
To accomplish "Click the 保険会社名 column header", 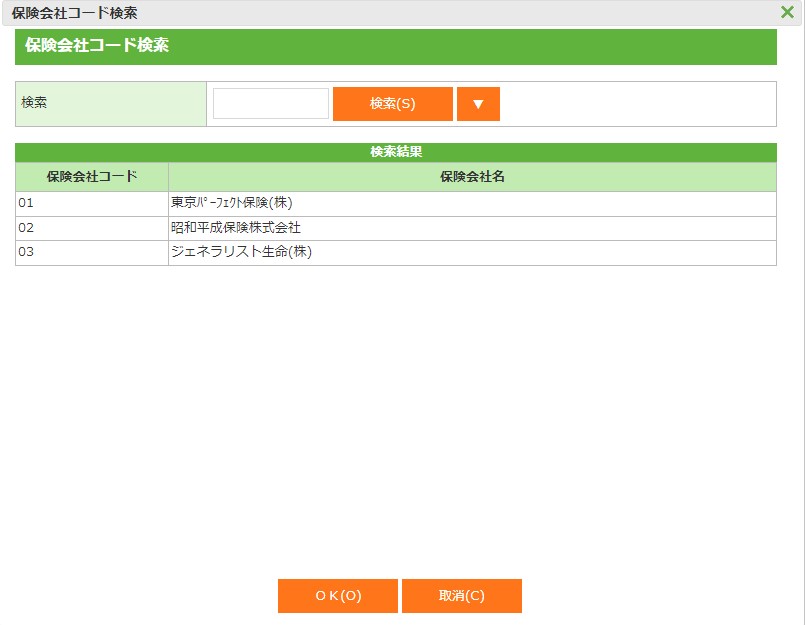I will (472, 177).
